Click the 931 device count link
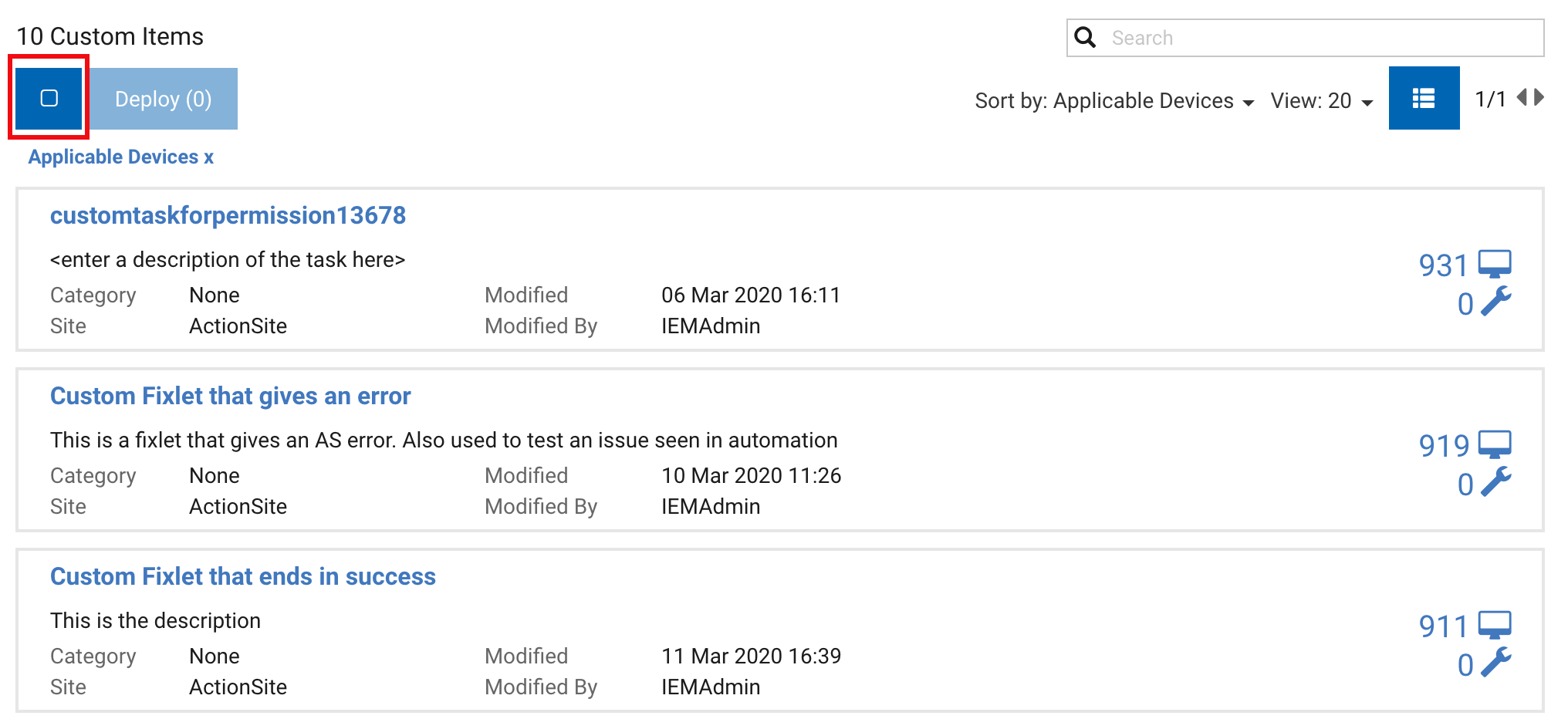The height and width of the screenshot is (719, 1568). [1443, 265]
